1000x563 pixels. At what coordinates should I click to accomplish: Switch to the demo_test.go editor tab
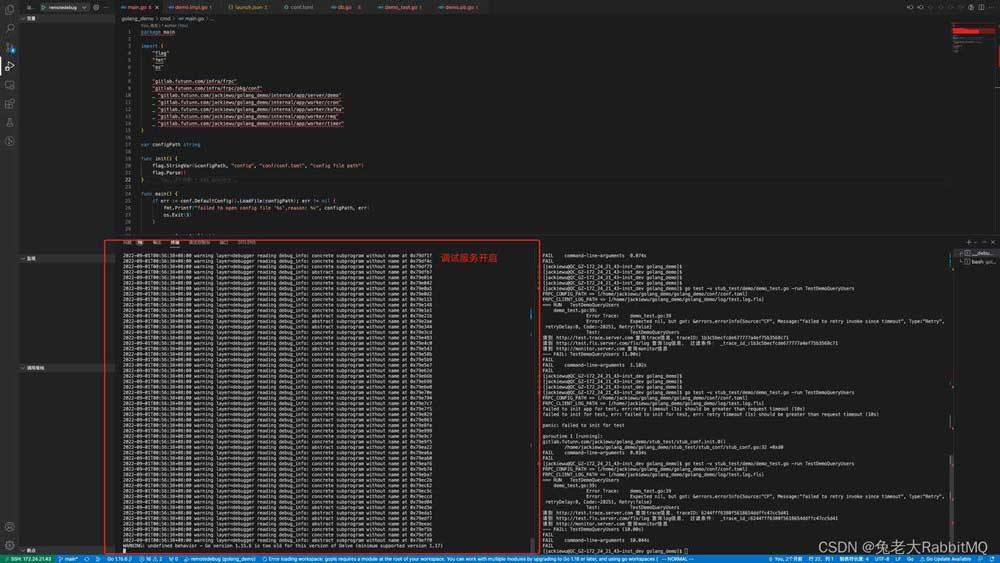(x=401, y=7)
